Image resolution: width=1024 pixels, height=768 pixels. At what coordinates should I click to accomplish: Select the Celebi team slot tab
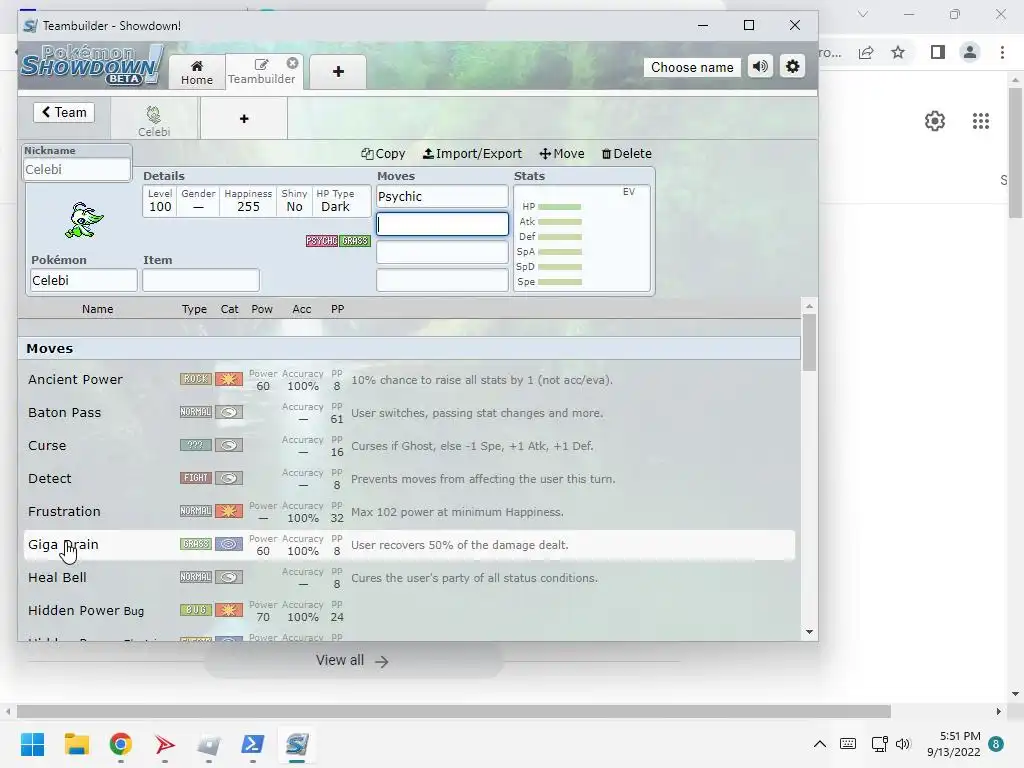(x=154, y=120)
